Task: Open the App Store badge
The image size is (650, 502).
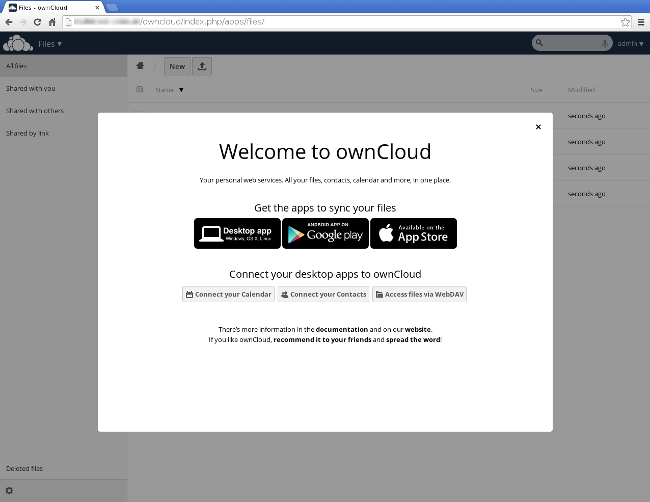Action: click(x=413, y=233)
